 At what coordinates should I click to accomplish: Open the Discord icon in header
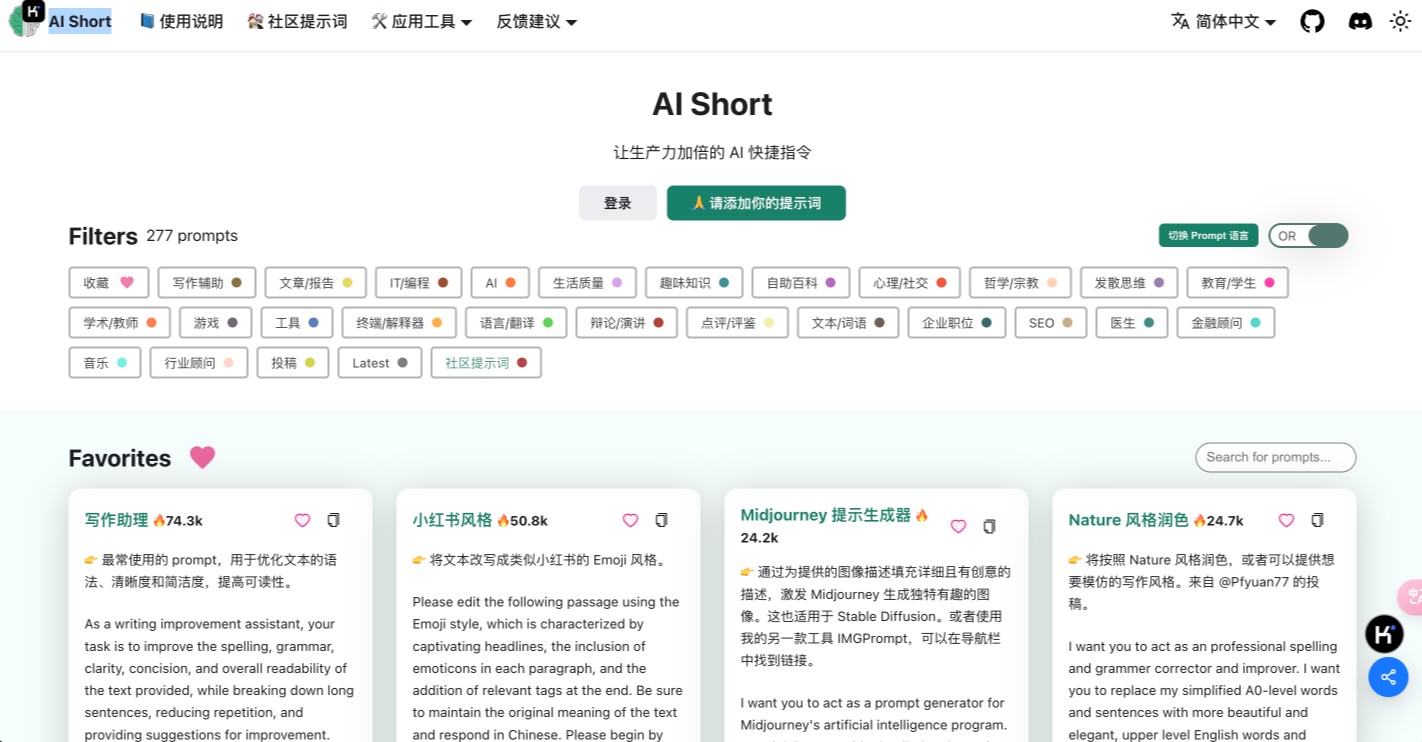point(1360,21)
